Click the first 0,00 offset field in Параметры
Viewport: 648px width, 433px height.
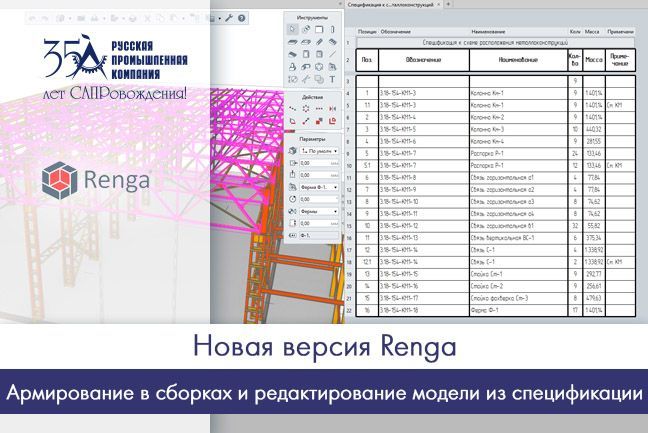pos(319,163)
